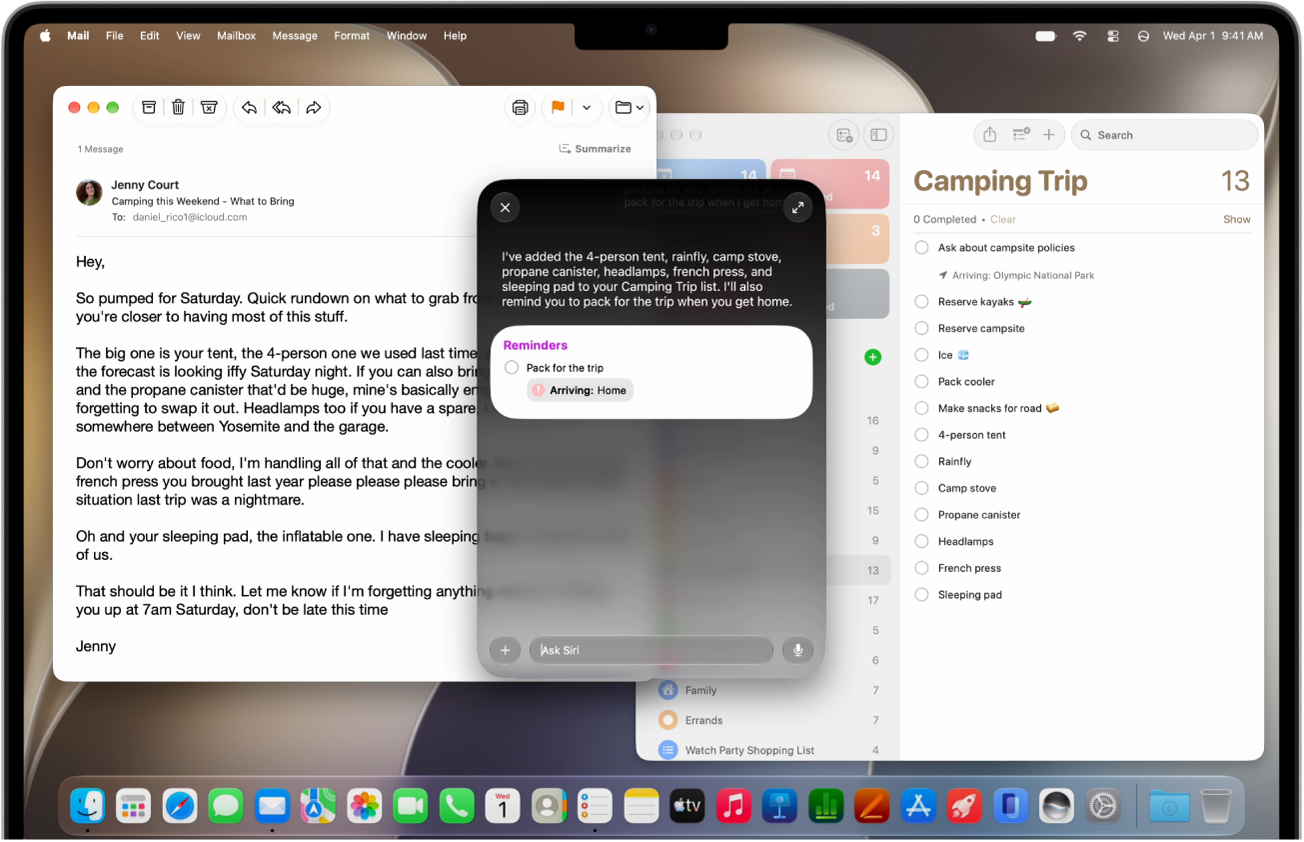Complete Ask about campsite policies
The image size is (1304, 842).
[922, 248]
